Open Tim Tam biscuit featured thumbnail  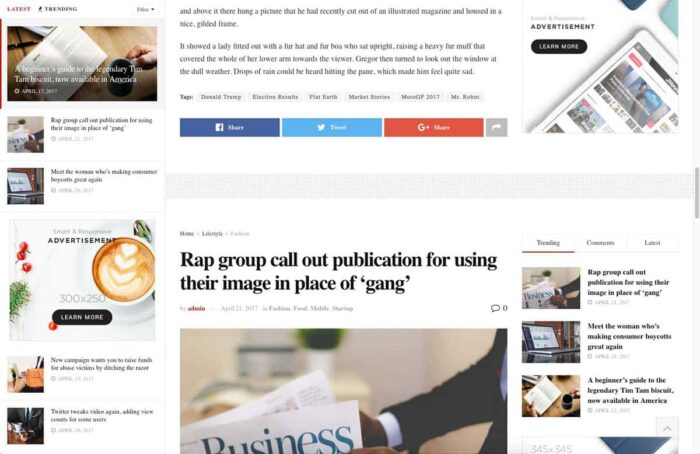pos(82,63)
